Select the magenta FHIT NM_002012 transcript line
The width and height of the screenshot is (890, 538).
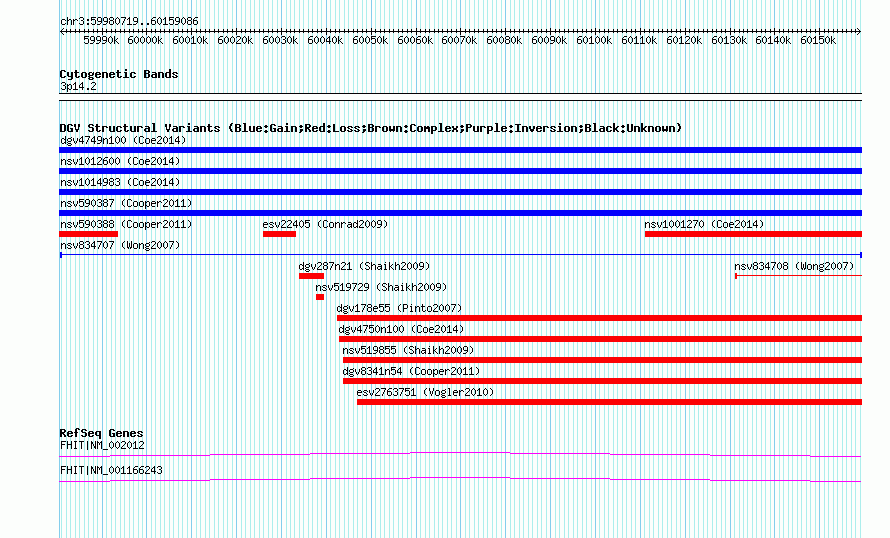tap(460, 454)
